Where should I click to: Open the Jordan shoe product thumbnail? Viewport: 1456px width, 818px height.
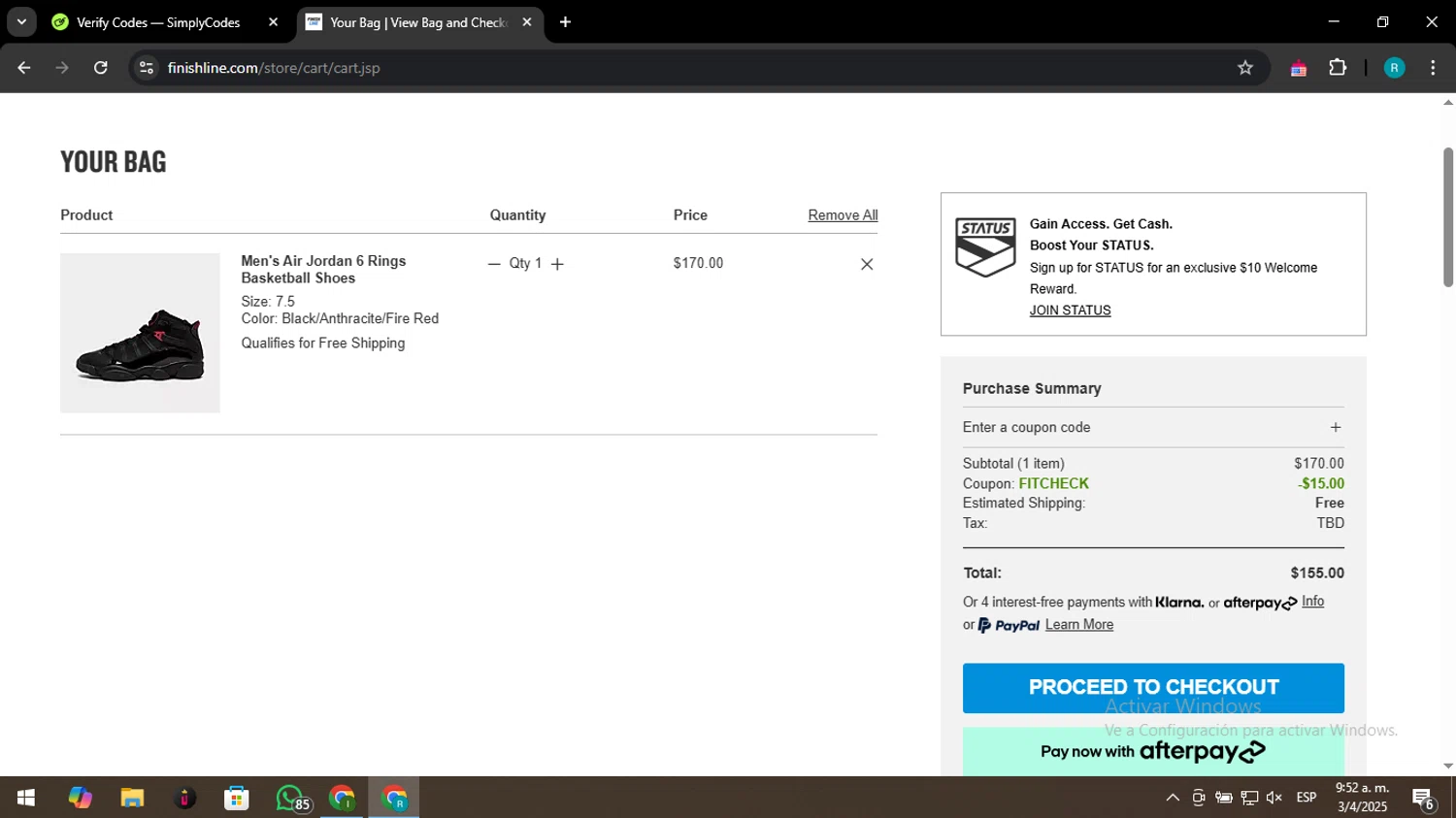[x=140, y=333]
